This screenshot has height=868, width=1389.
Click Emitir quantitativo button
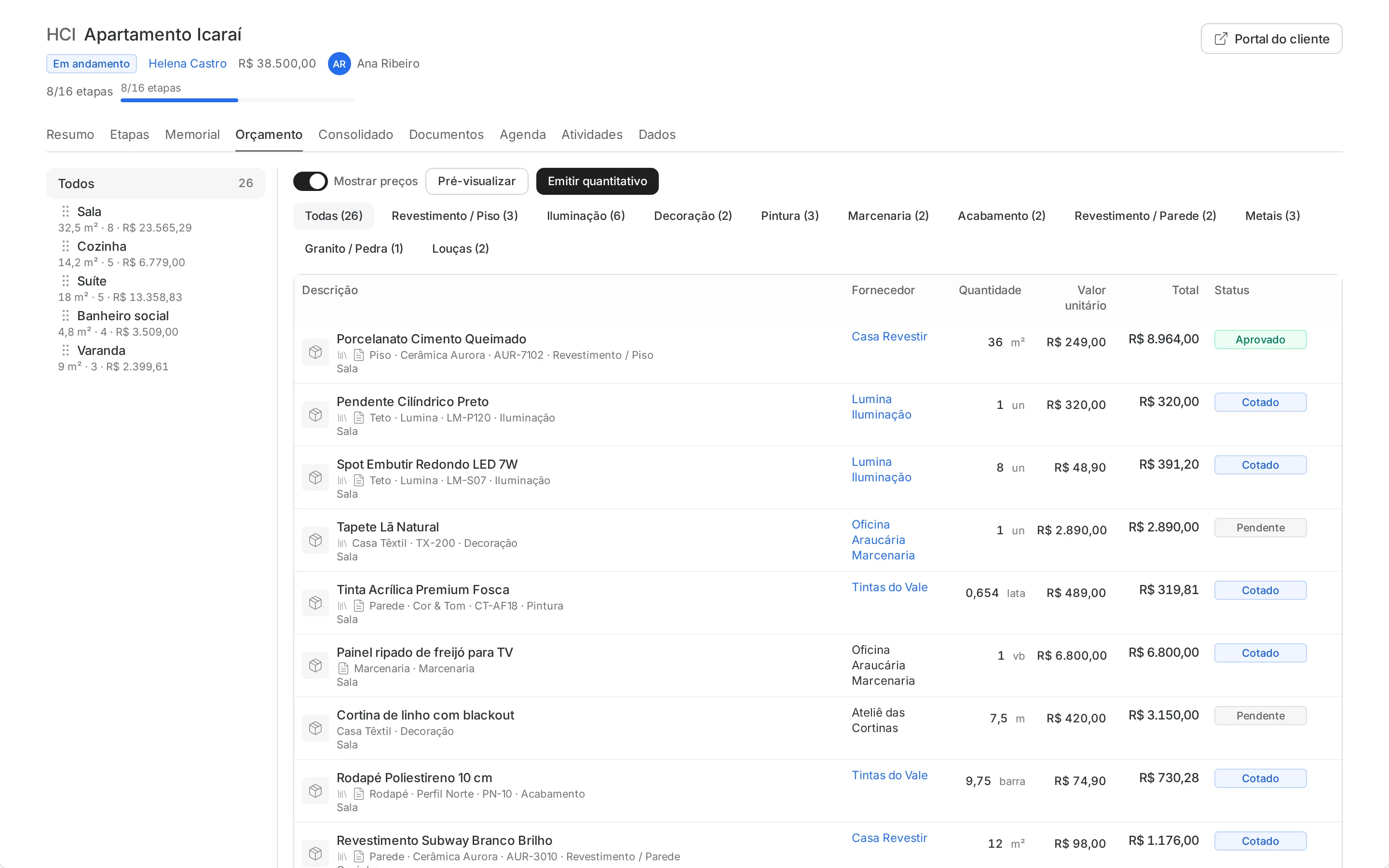point(597,181)
